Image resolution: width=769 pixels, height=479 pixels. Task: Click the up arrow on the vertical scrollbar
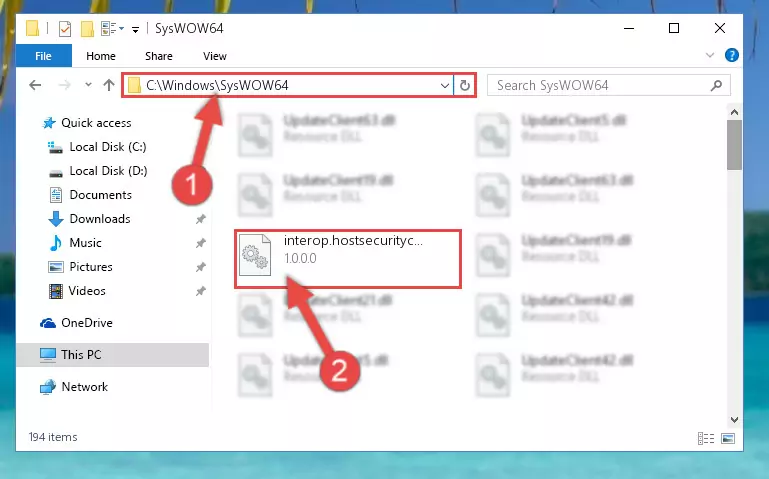coord(734,112)
